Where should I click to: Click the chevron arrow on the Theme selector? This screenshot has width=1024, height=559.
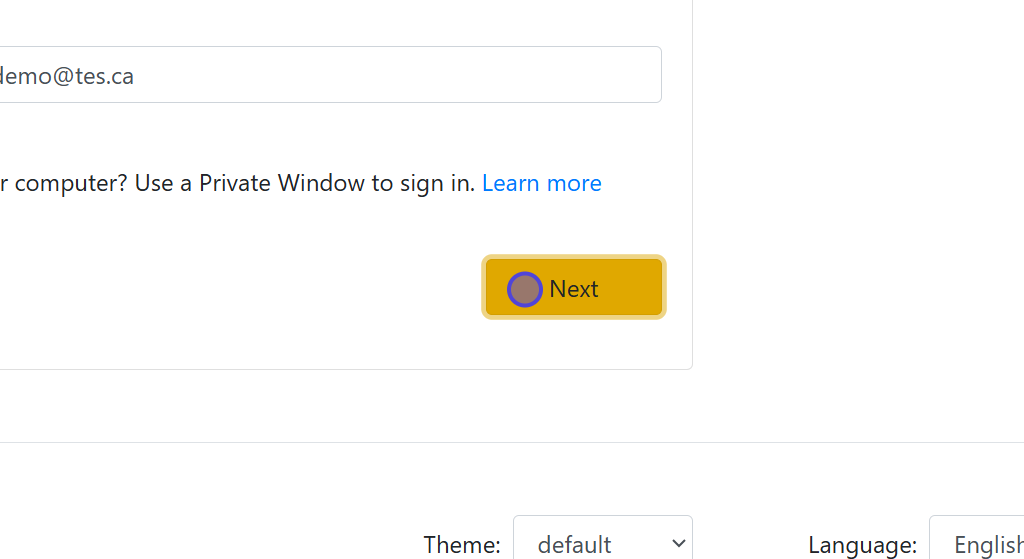(679, 543)
